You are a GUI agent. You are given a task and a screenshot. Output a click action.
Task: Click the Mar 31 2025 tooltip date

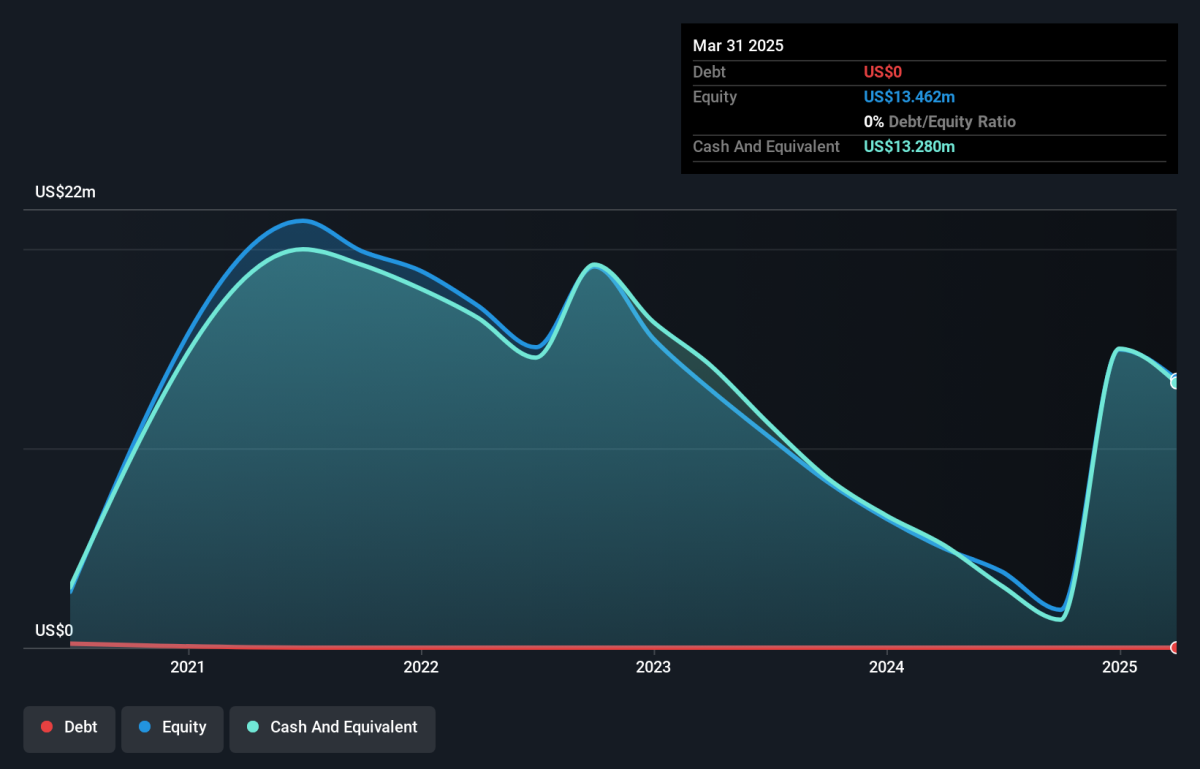click(x=738, y=46)
